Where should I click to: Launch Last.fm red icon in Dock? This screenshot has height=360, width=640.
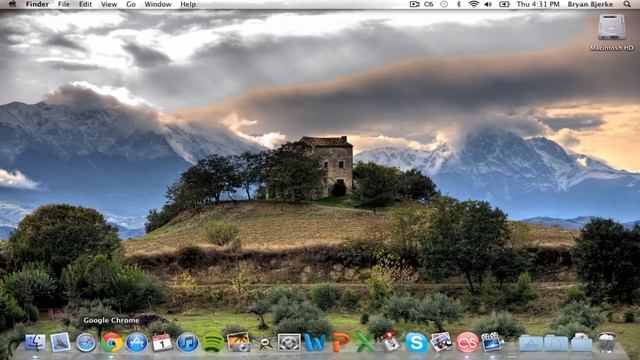(467, 342)
